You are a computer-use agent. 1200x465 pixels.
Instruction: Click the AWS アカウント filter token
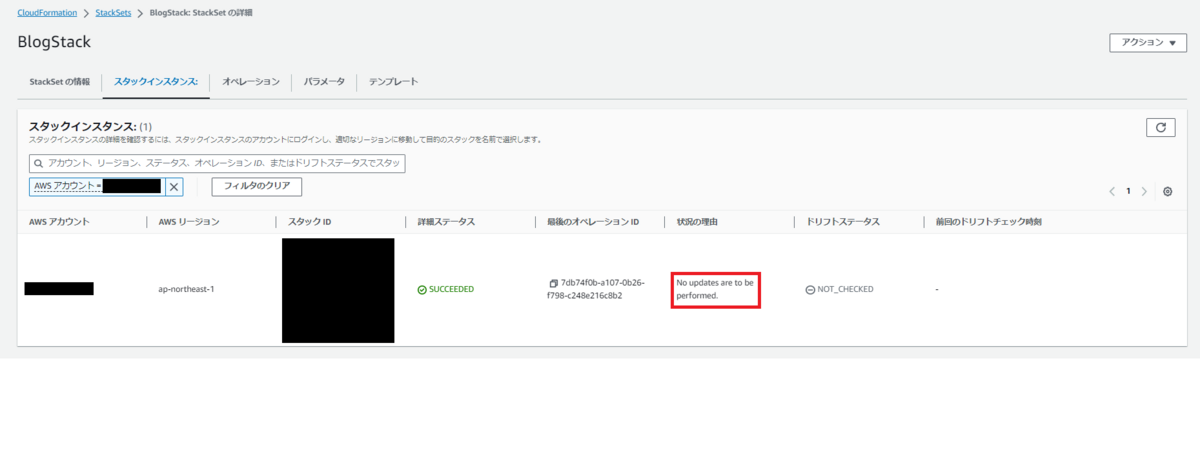pyautogui.click(x=97, y=187)
